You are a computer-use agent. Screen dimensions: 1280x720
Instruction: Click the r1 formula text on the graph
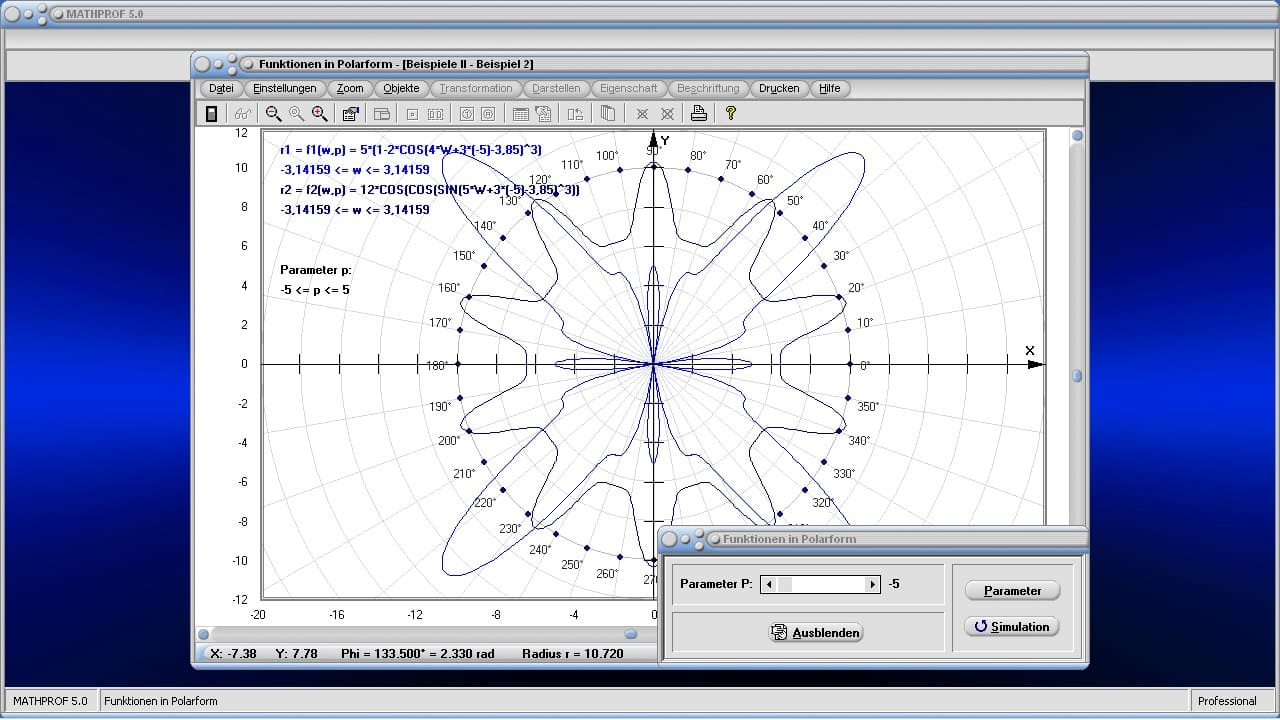tap(411, 150)
